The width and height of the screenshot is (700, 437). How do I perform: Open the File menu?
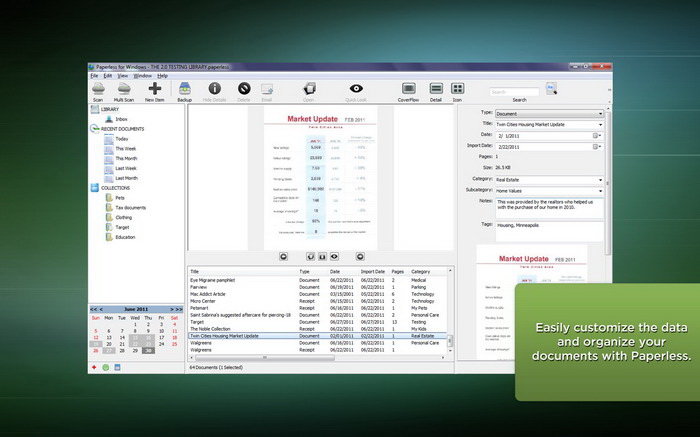pos(94,76)
